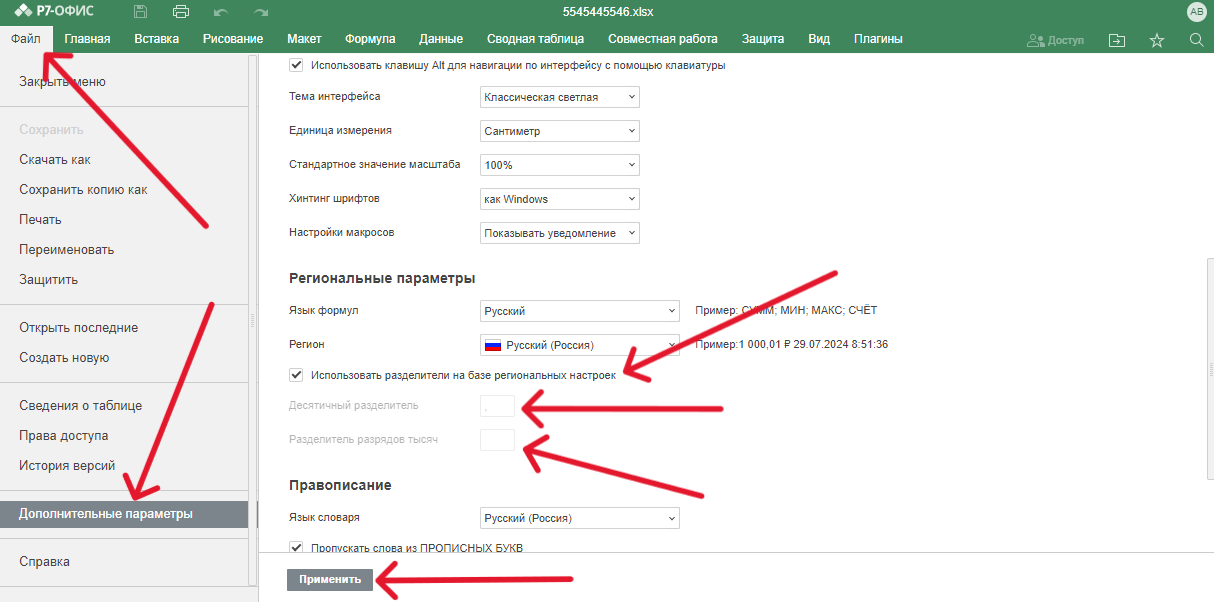Viewport: 1214px width, 602px height.
Task: Click the save icon in title bar
Action: coord(140,12)
